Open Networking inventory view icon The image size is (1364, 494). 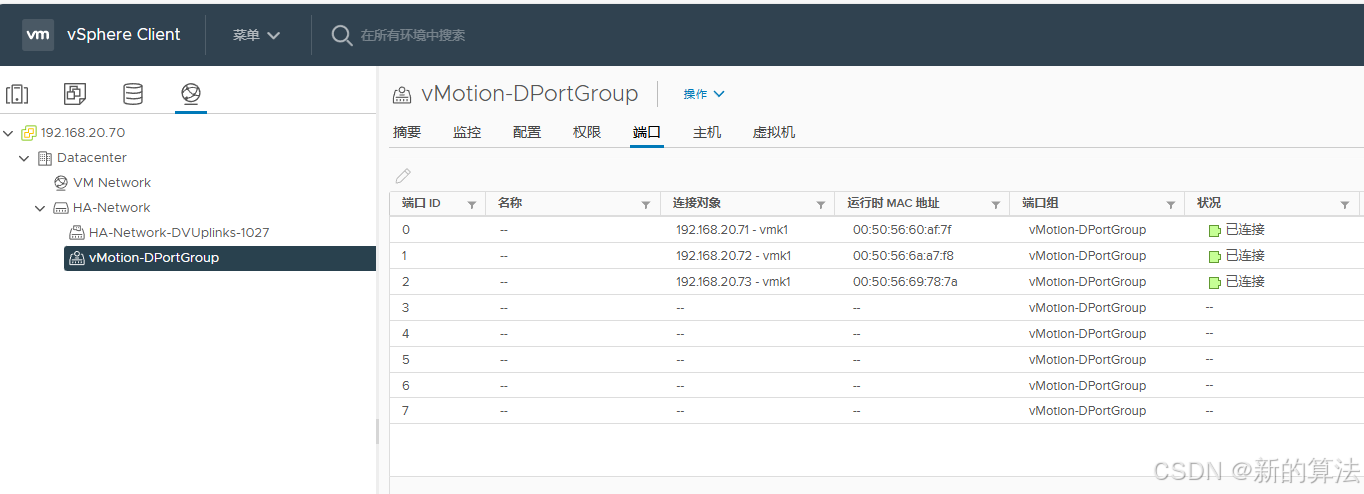click(x=190, y=94)
